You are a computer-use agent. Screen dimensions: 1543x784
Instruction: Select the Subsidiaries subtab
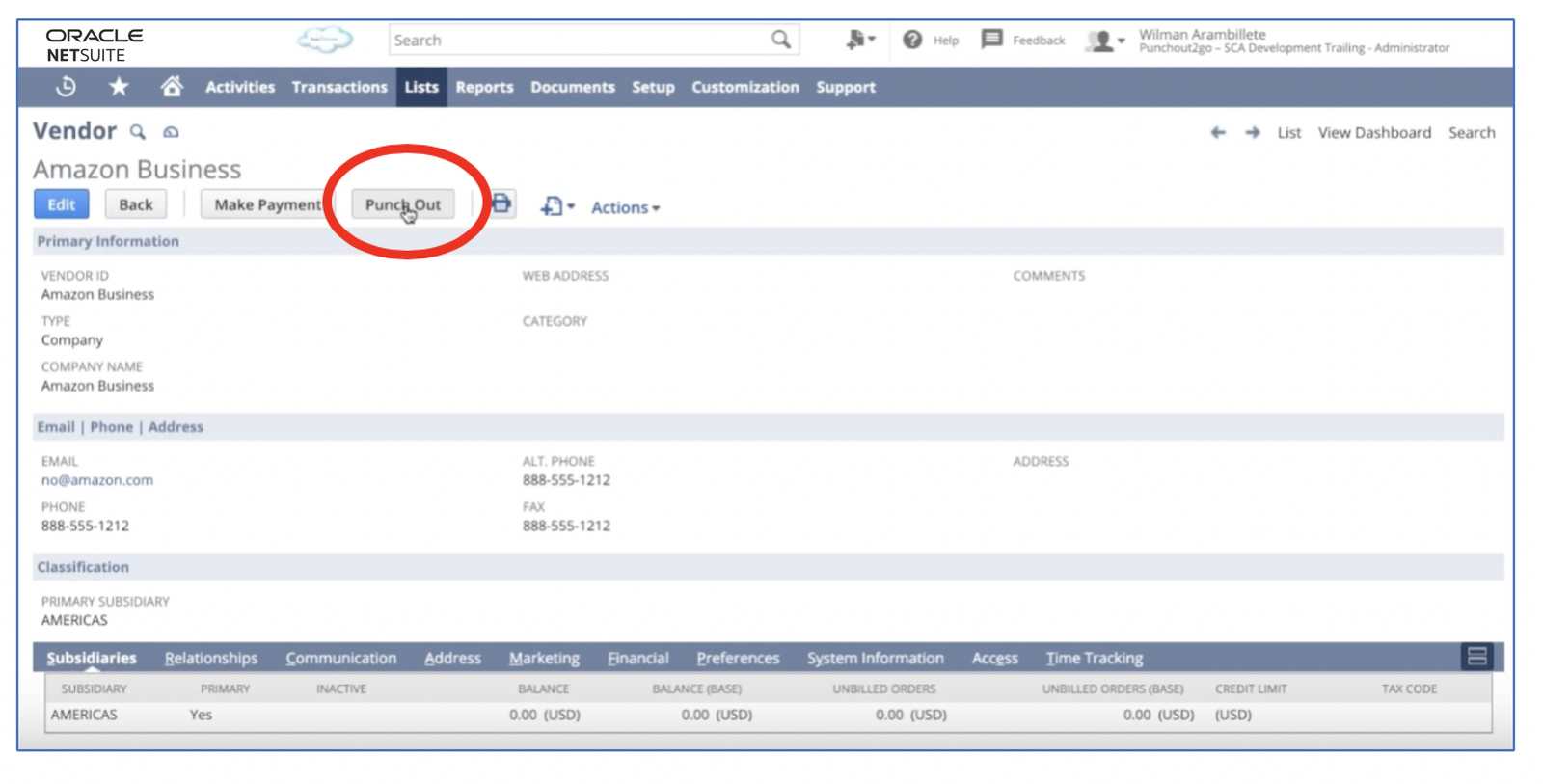(x=92, y=658)
